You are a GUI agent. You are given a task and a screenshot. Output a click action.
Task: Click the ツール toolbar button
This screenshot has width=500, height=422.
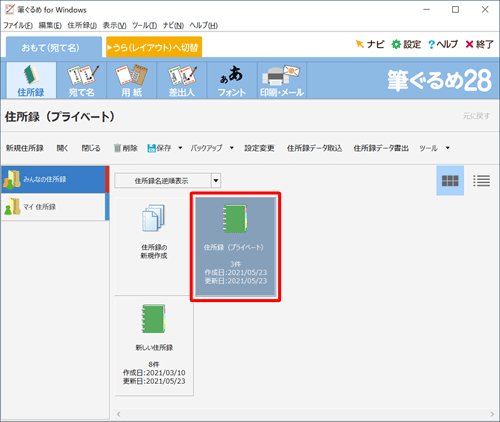pos(428,148)
